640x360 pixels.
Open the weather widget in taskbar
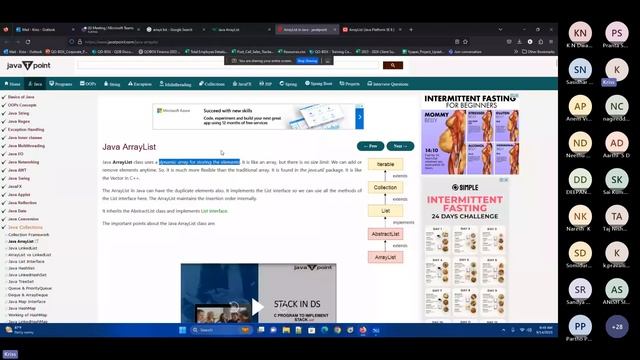pyautogui.click(x=18, y=330)
